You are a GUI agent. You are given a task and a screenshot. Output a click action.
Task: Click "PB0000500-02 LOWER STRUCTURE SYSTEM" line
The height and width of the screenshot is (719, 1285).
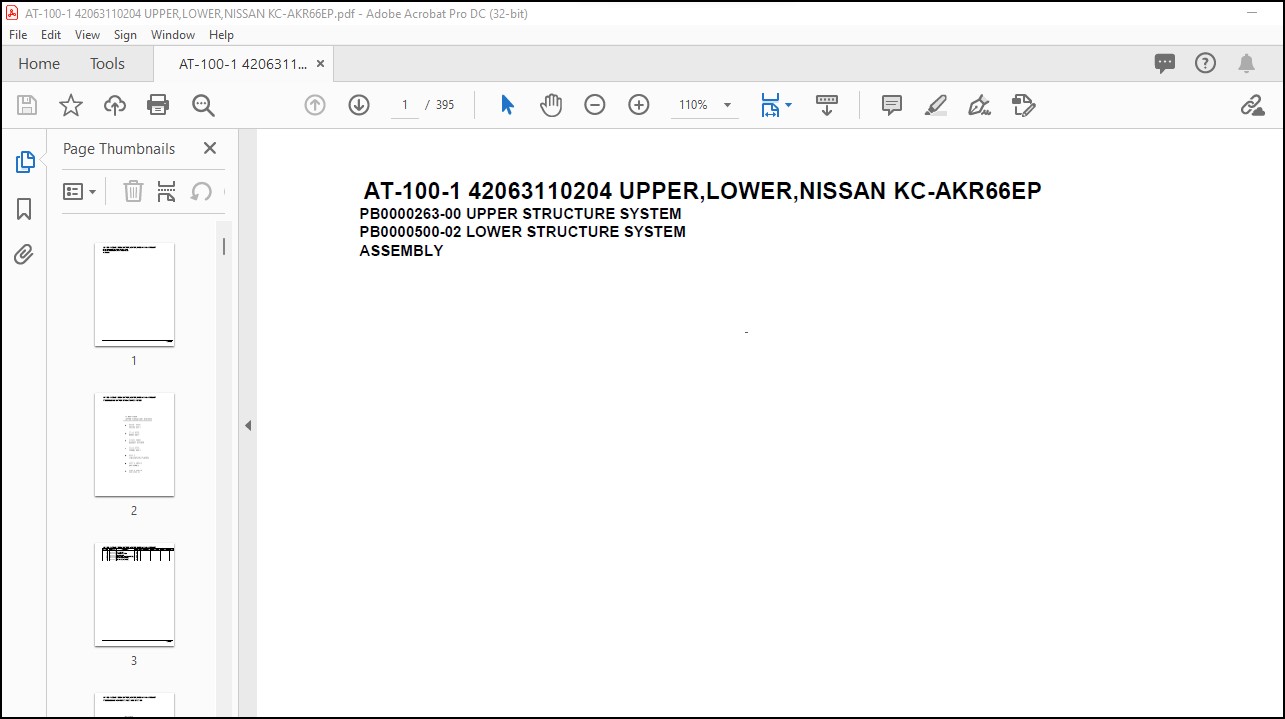(x=522, y=232)
